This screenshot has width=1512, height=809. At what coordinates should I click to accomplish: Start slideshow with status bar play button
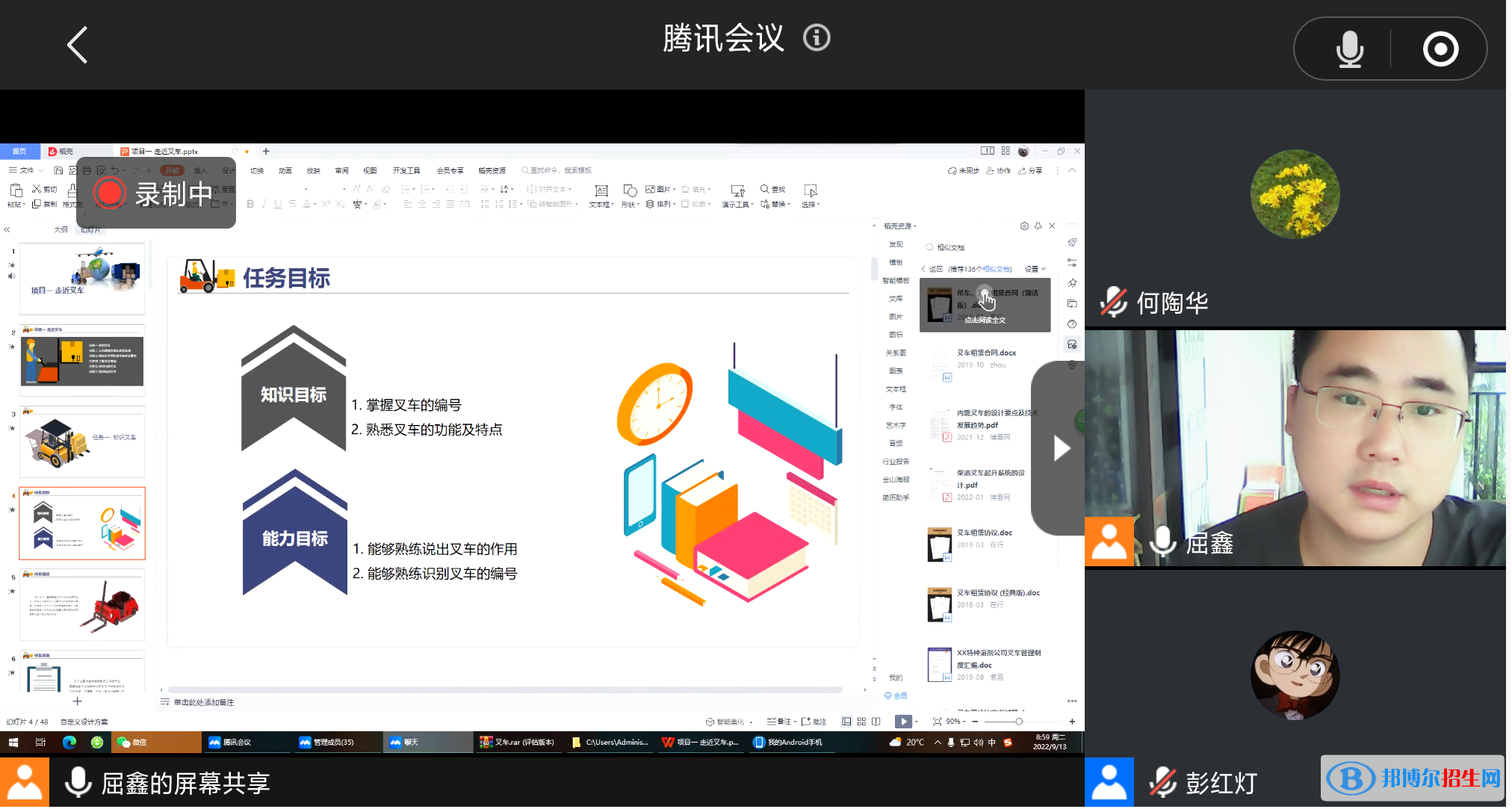tap(903, 722)
